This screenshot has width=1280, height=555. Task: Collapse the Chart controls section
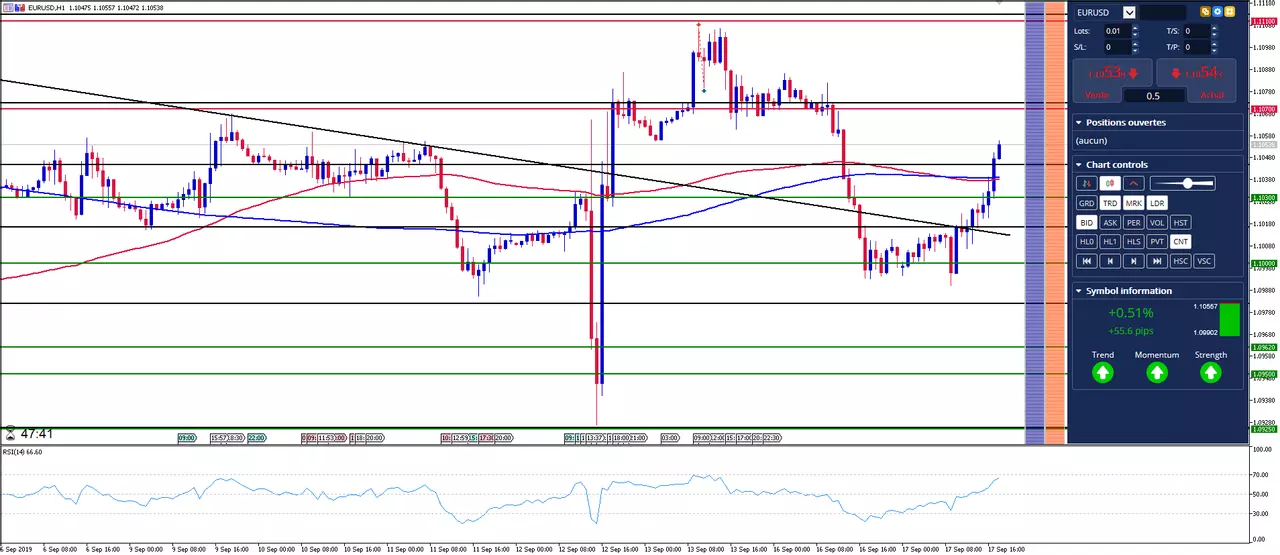1079,165
